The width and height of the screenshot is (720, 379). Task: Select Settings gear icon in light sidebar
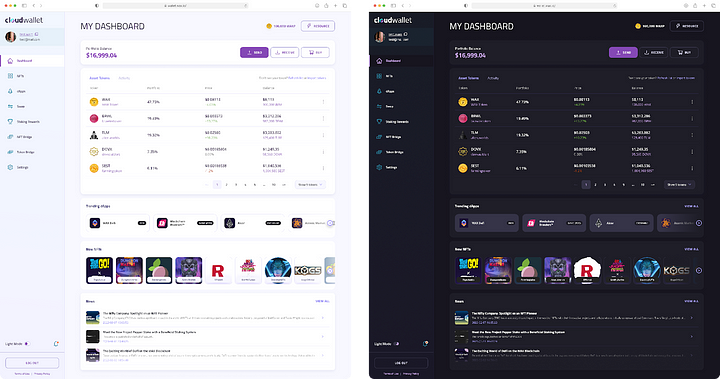tap(10, 167)
